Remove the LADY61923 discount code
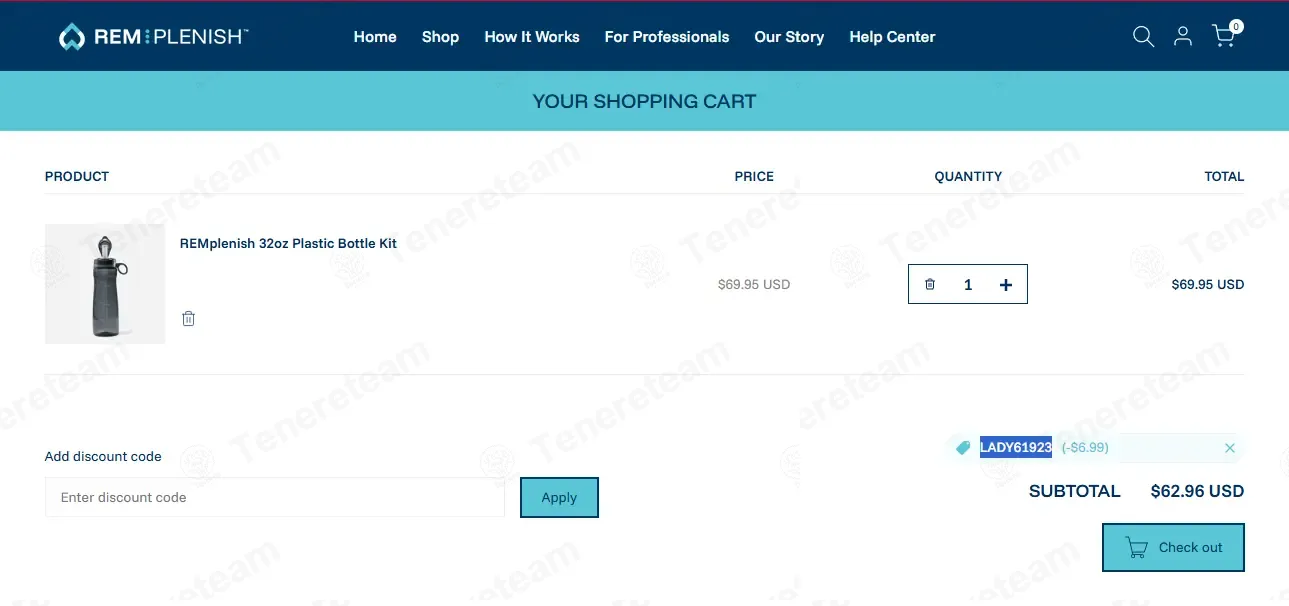The image size is (1289, 606). (1230, 448)
